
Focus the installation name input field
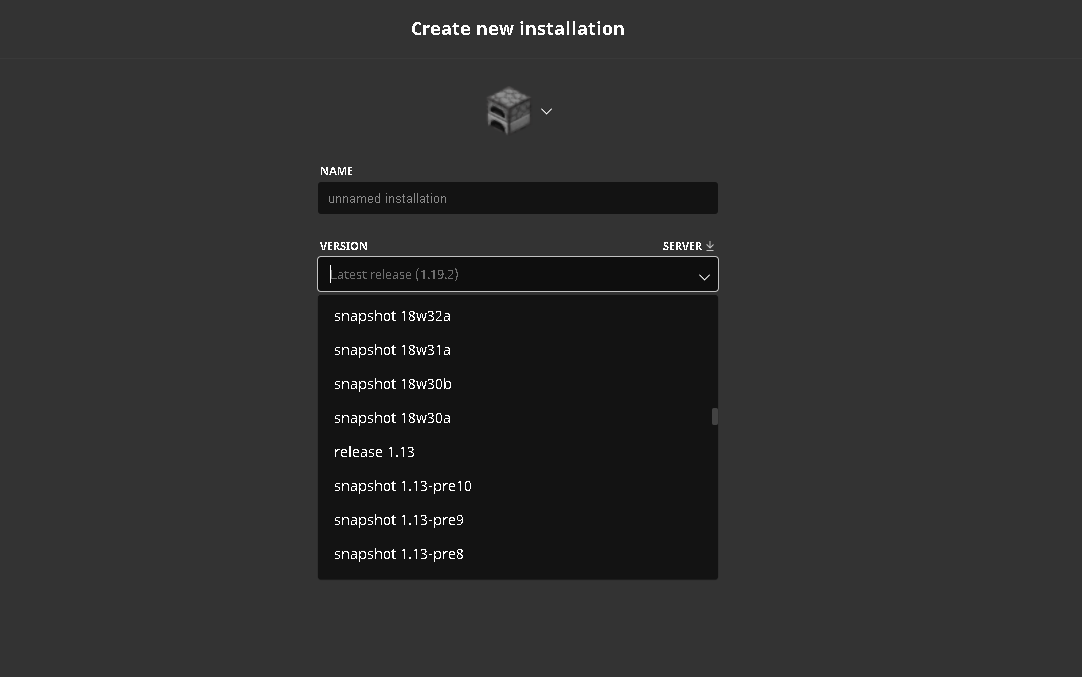[x=517, y=198]
